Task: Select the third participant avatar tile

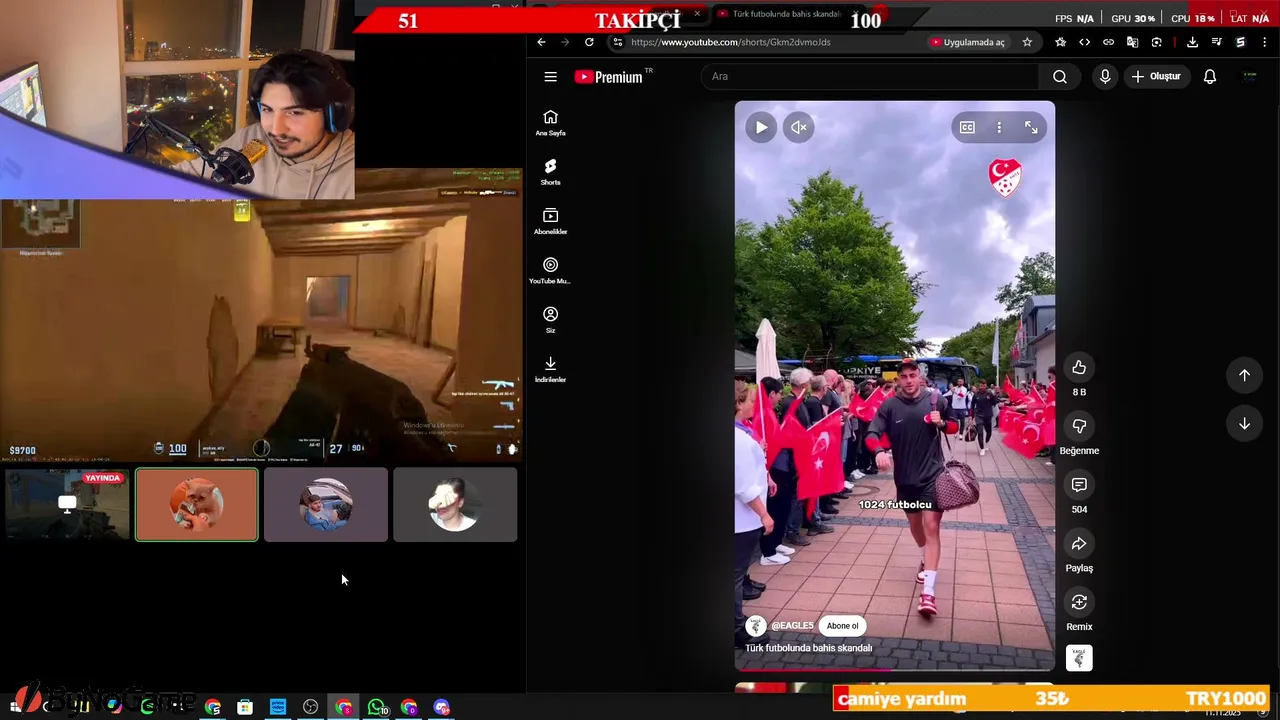Action: [x=326, y=505]
